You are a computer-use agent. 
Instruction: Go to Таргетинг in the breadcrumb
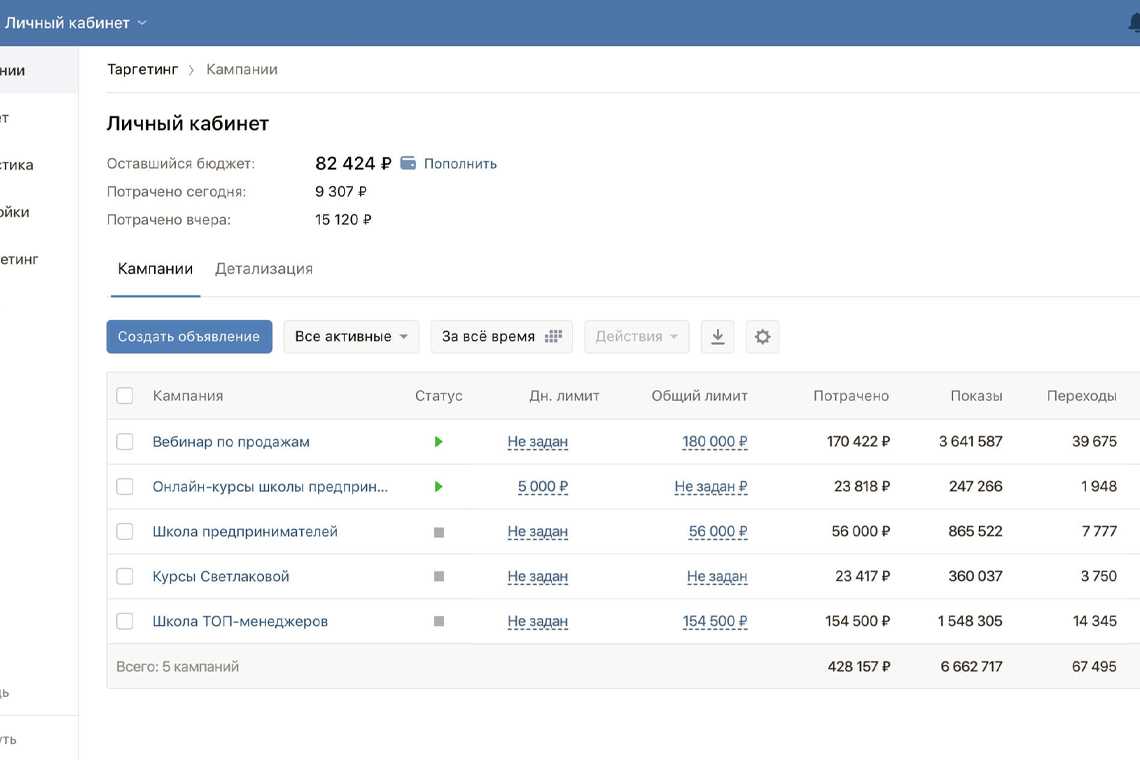click(x=142, y=69)
